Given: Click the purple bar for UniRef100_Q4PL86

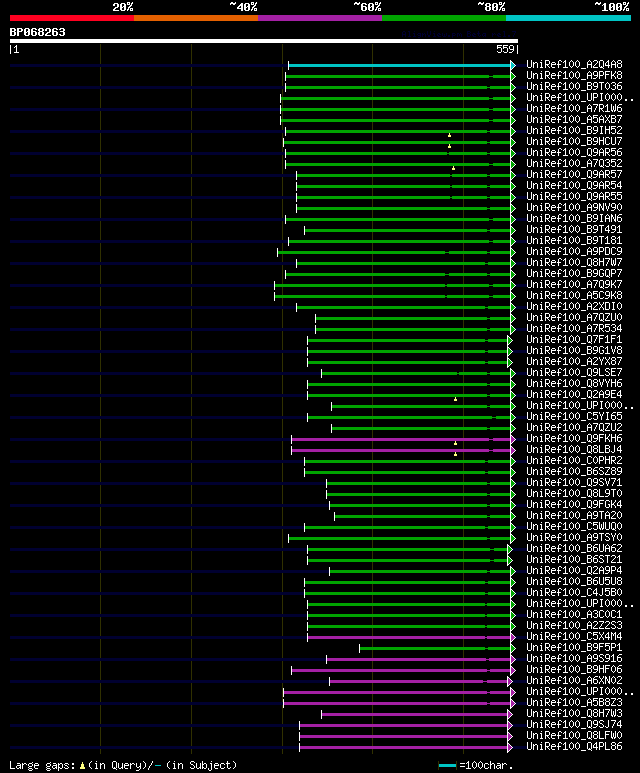Looking at the screenshot, I should coord(404,747).
